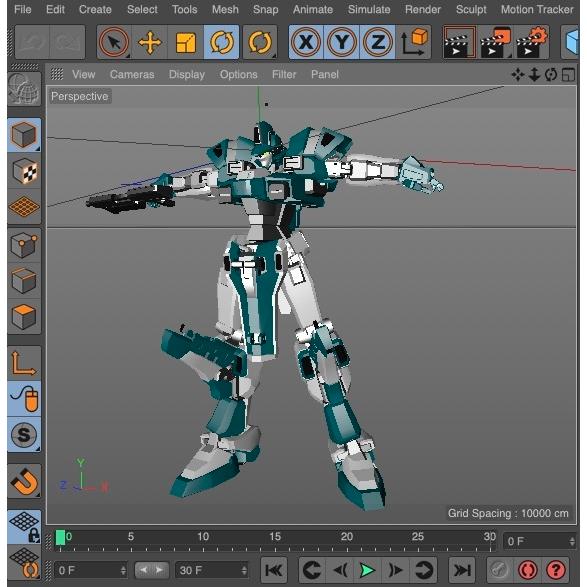The height and width of the screenshot is (587, 587).
Task: Click the viewport orbit camera icon
Action: pos(551,74)
